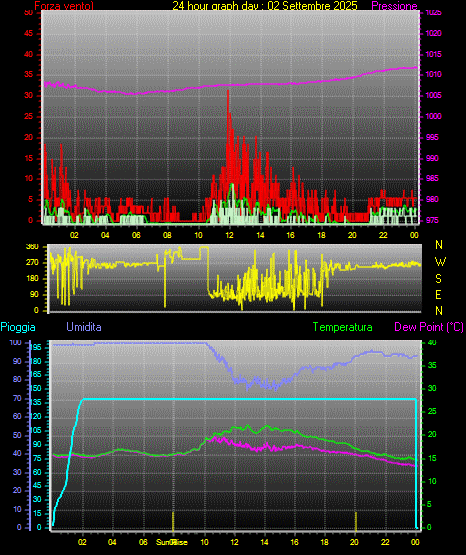
Task: Click hour label '22' under the temperature chart
Action: point(385,542)
